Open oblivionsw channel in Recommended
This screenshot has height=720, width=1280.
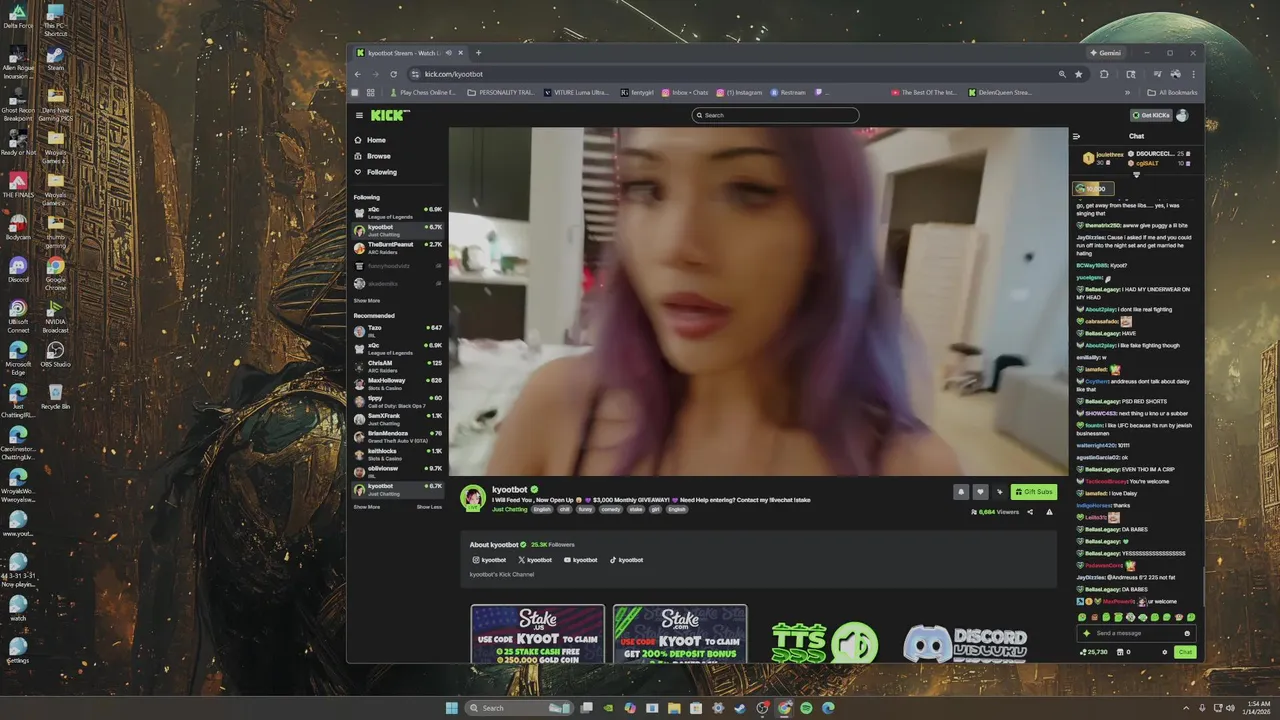click(x=397, y=471)
